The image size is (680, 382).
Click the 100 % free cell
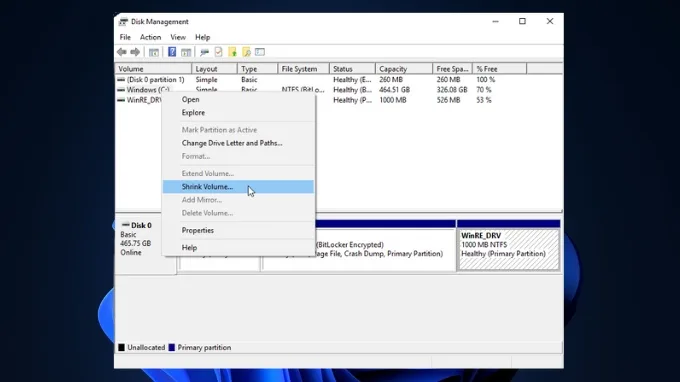click(x=485, y=80)
